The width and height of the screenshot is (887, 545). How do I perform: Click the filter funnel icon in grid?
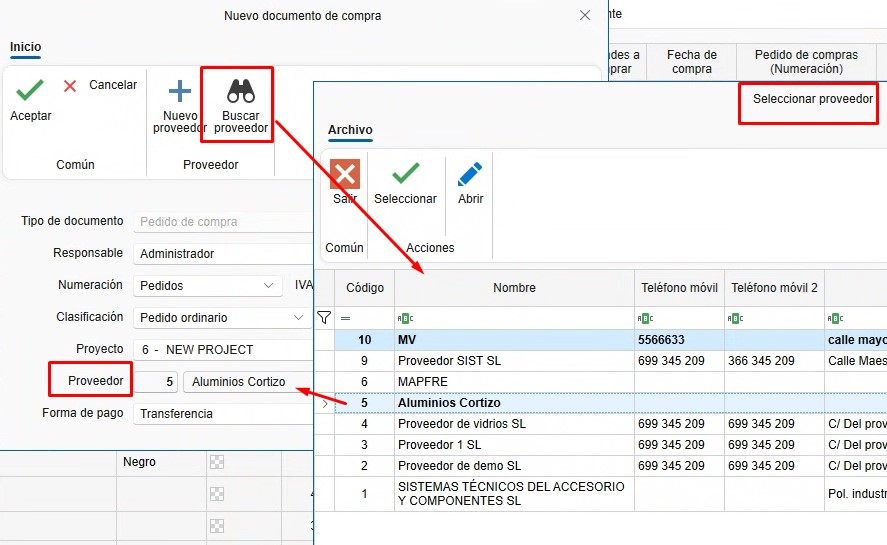pyautogui.click(x=324, y=318)
